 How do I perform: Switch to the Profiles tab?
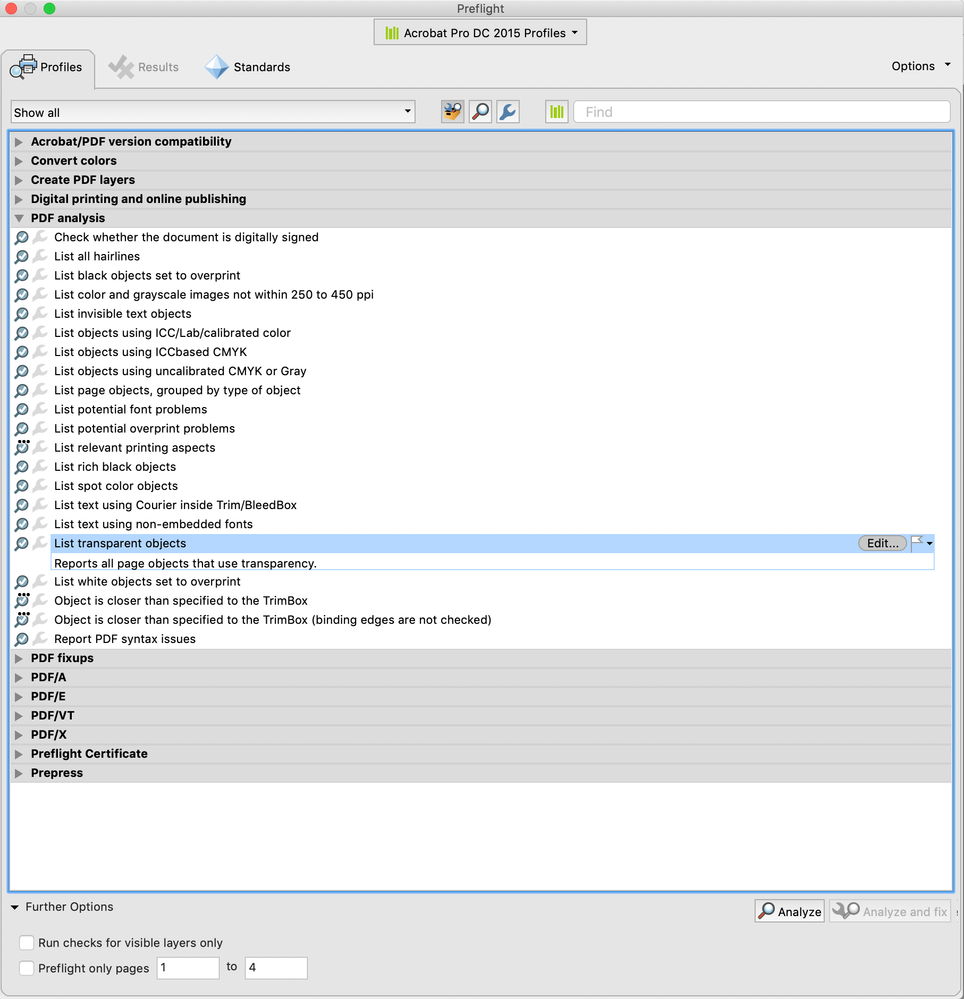pyautogui.click(x=48, y=67)
